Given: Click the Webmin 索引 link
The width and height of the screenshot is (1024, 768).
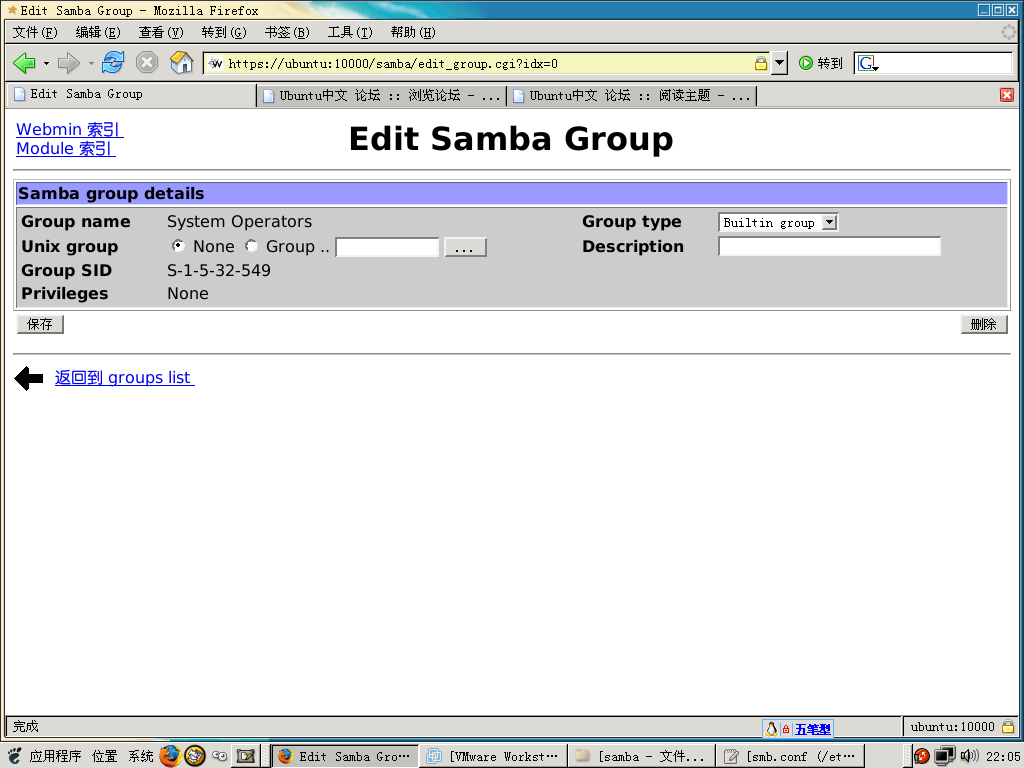Looking at the screenshot, I should [70, 129].
